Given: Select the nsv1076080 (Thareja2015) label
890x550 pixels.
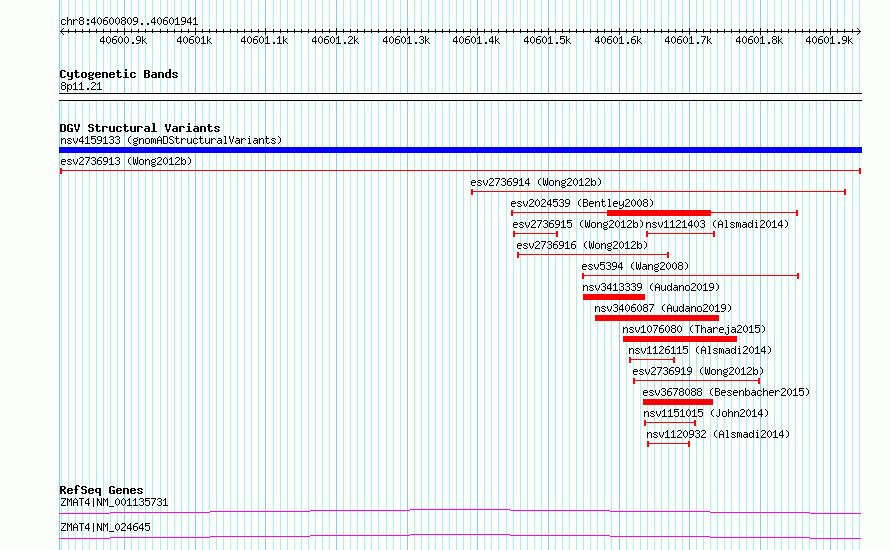Looking at the screenshot, I should [694, 329].
